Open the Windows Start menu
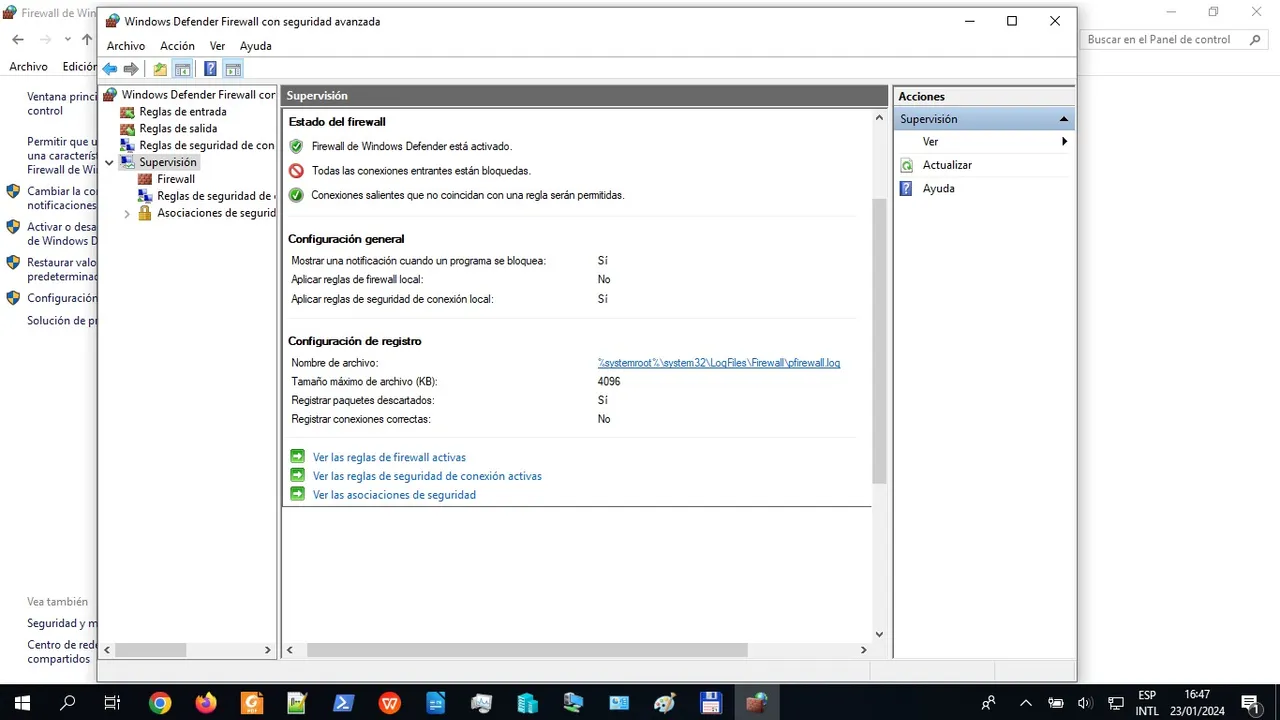The image size is (1280, 720). coord(22,703)
